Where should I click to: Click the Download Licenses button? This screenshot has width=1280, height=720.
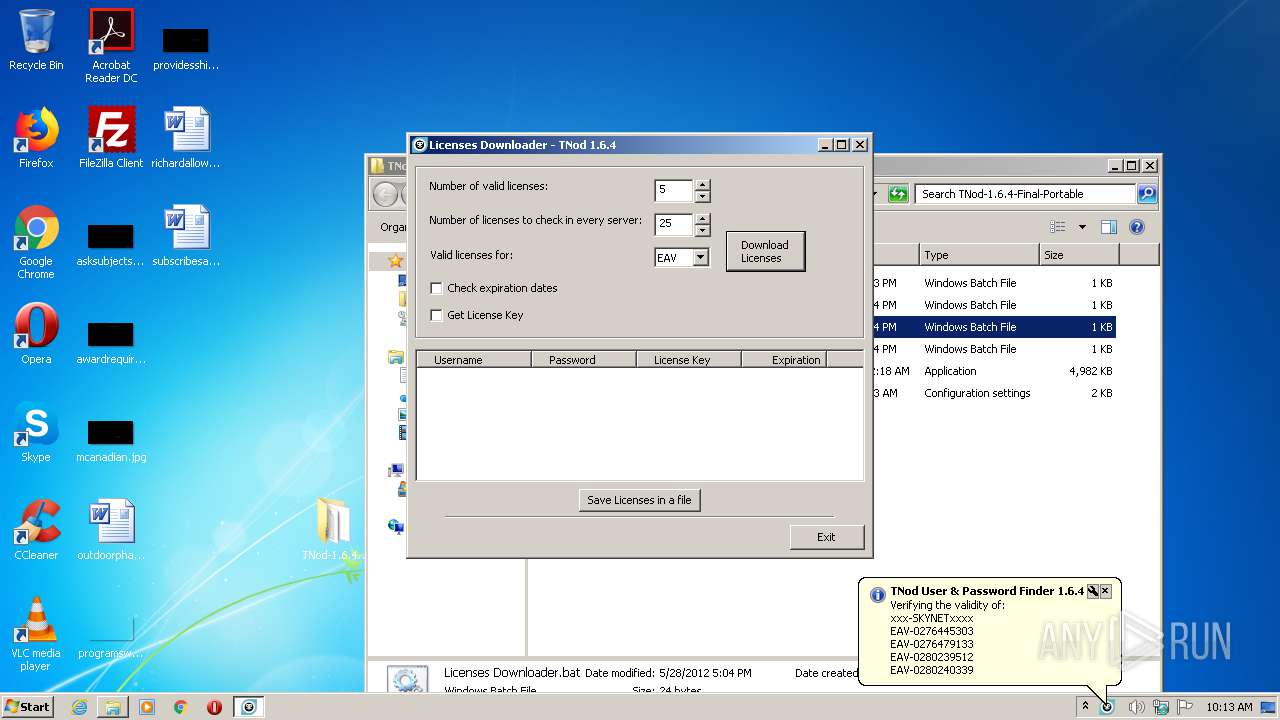point(765,251)
